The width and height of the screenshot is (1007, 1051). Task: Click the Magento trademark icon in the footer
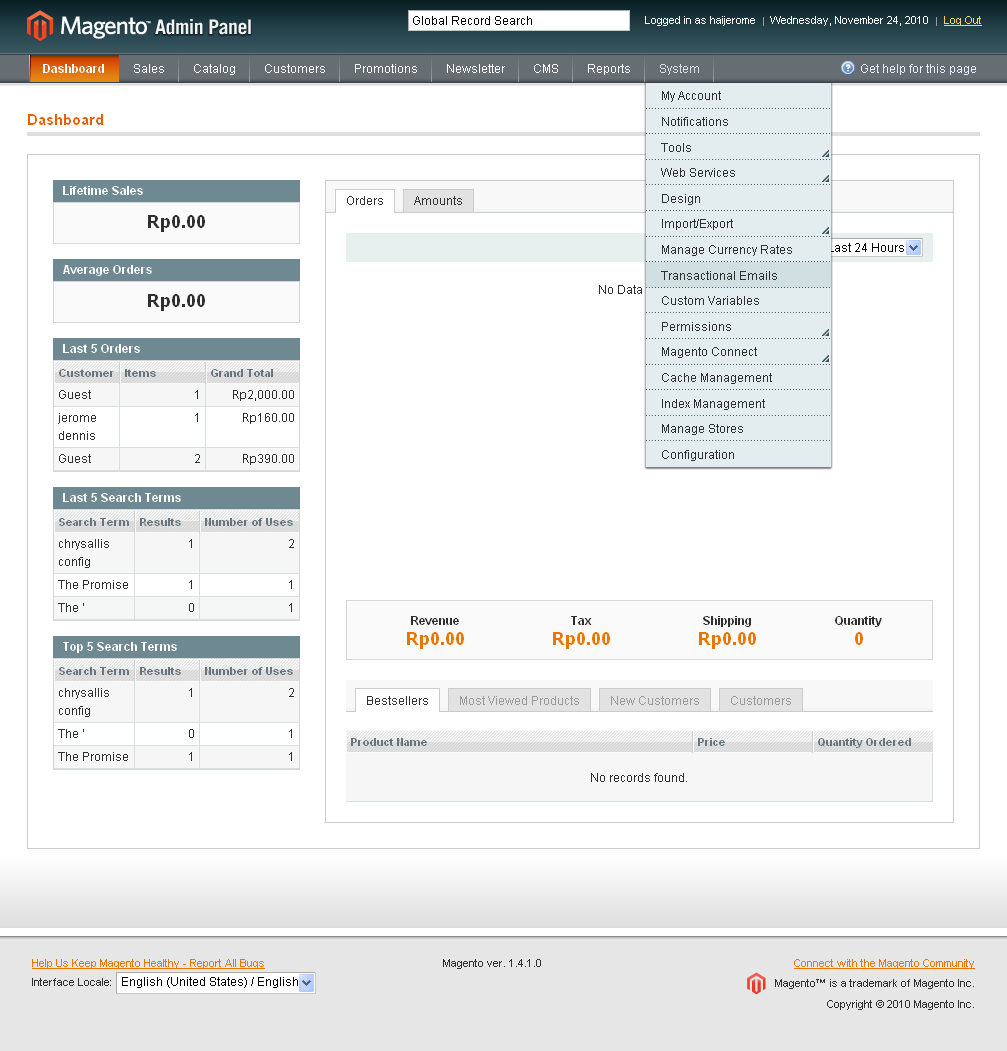coord(756,983)
